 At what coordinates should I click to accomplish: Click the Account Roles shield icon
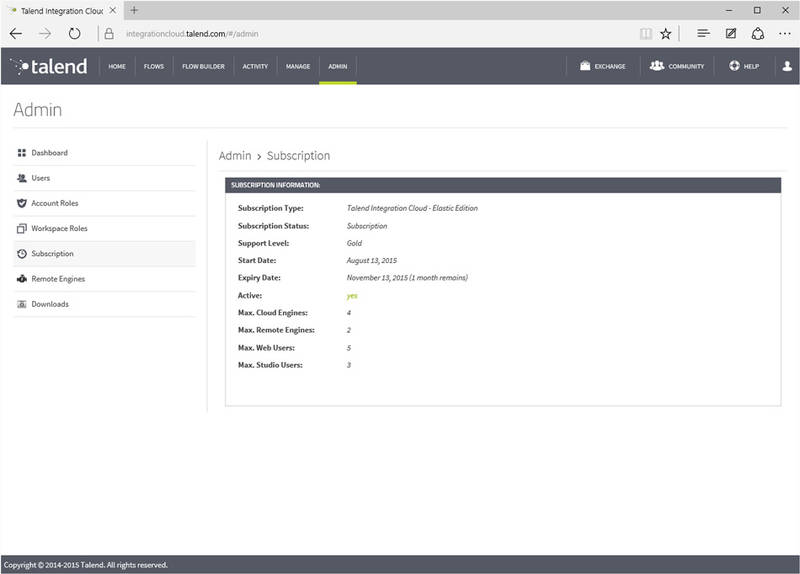click(x=21, y=203)
